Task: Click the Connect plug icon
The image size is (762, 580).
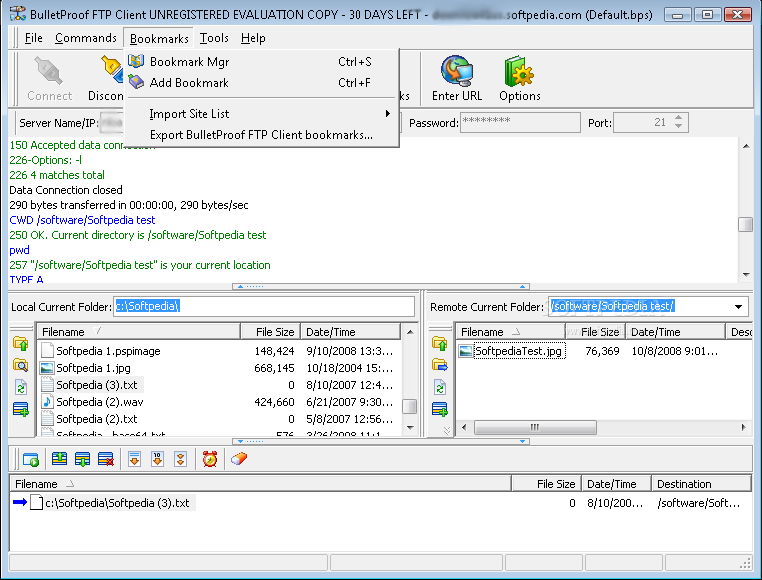Action: point(49,71)
